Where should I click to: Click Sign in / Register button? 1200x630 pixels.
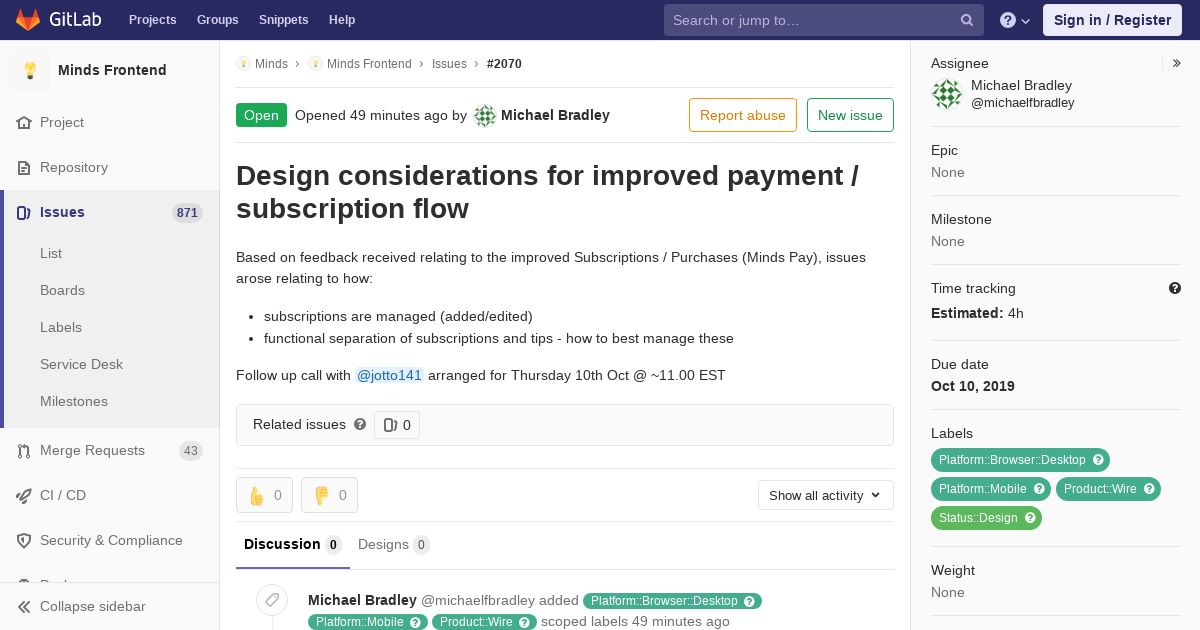[1112, 20]
